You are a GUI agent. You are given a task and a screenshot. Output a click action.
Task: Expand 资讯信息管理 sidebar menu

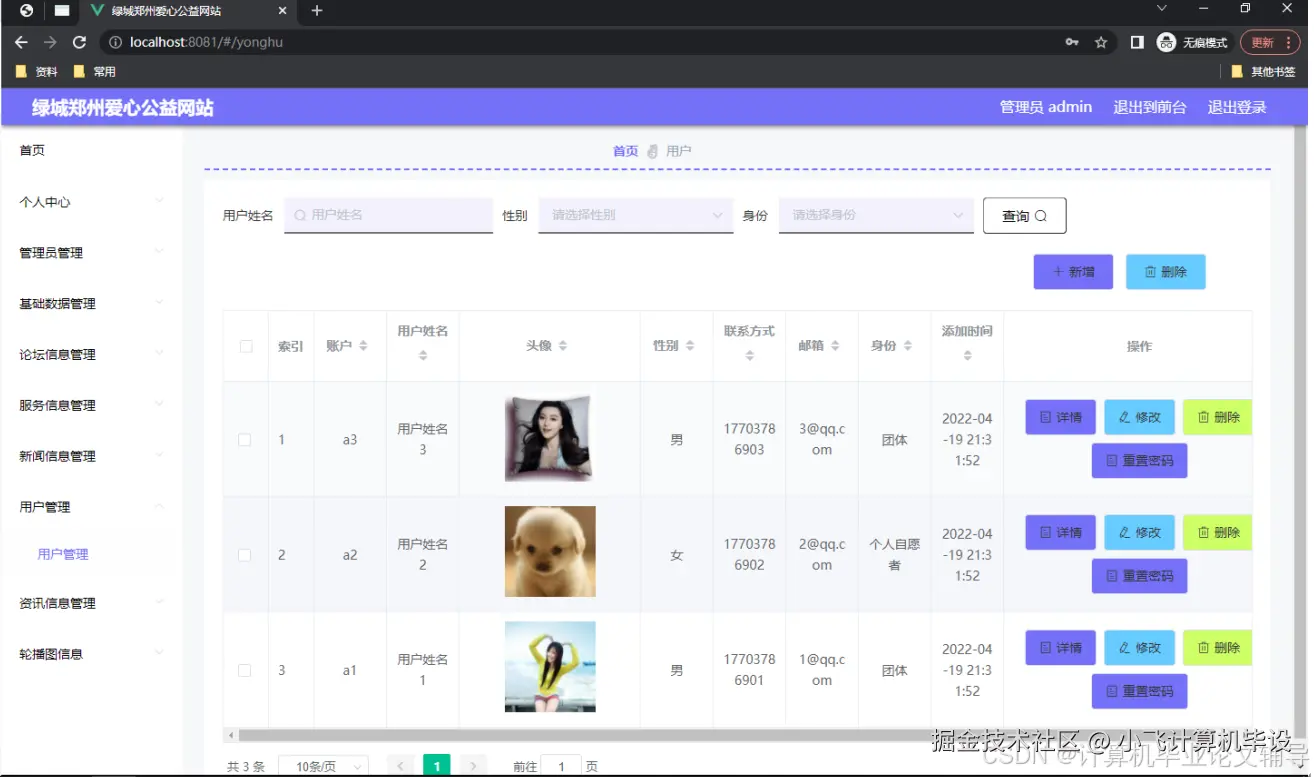(x=91, y=603)
